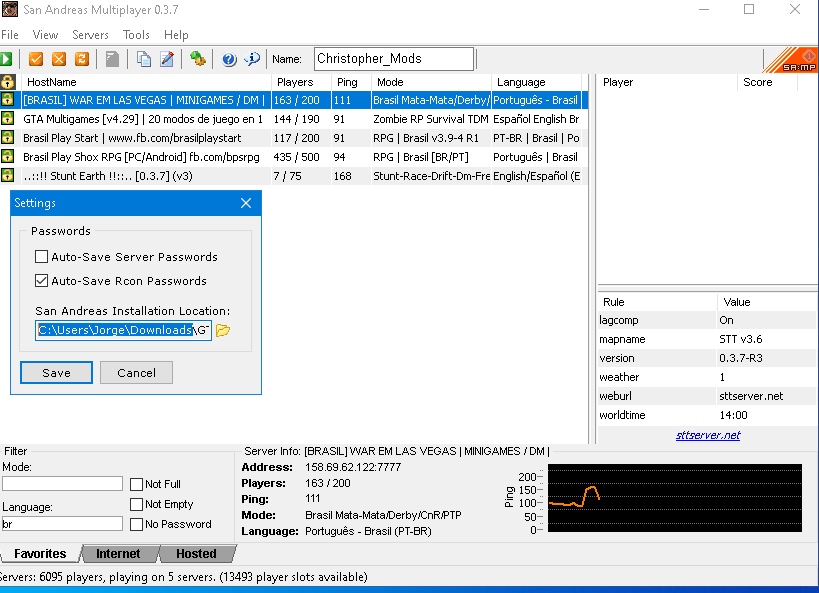Click Cancel in the Settings dialog

(136, 373)
